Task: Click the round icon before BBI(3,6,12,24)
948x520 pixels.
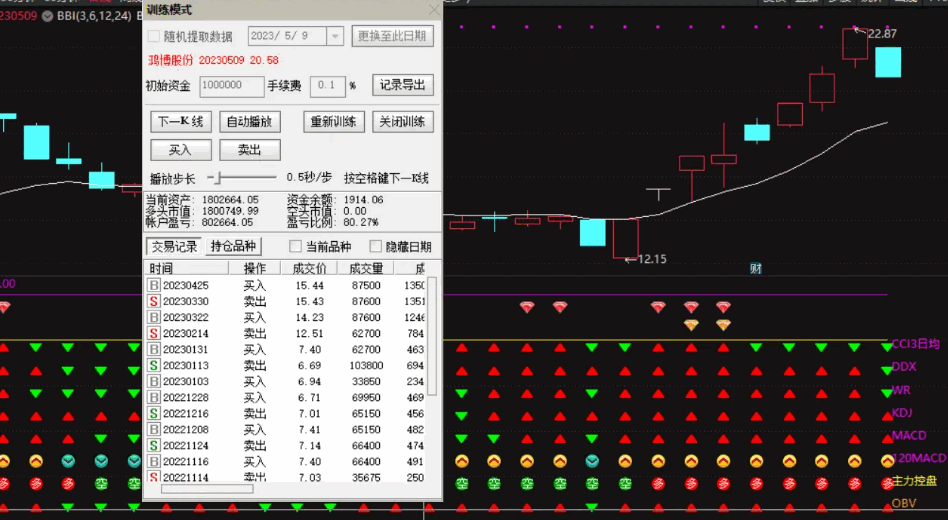Action: (47, 16)
